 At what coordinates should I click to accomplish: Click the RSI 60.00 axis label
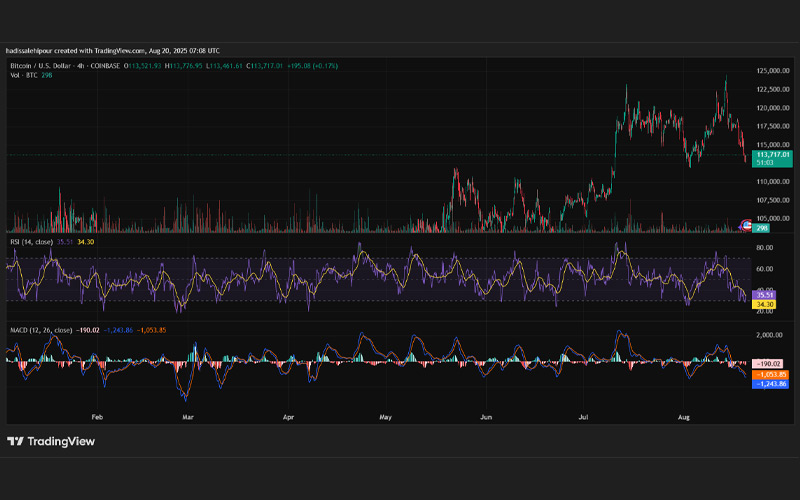pyautogui.click(x=764, y=268)
